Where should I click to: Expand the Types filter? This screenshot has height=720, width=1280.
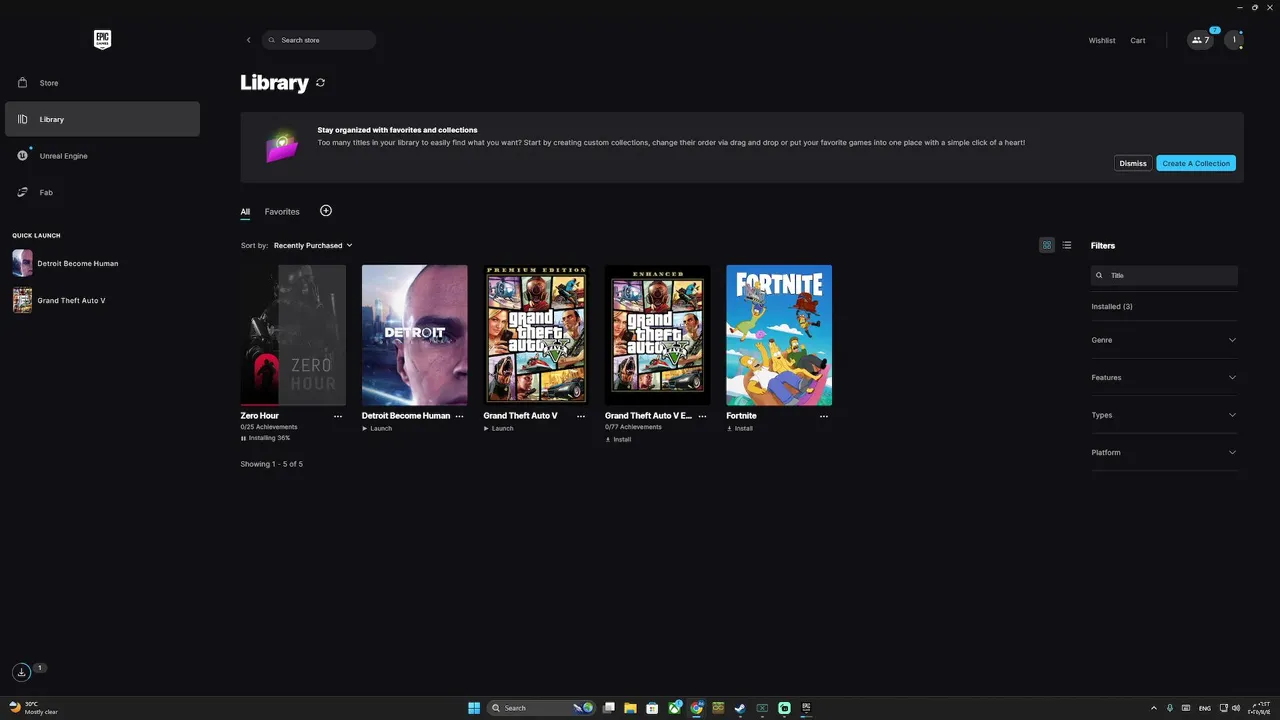[1164, 415]
